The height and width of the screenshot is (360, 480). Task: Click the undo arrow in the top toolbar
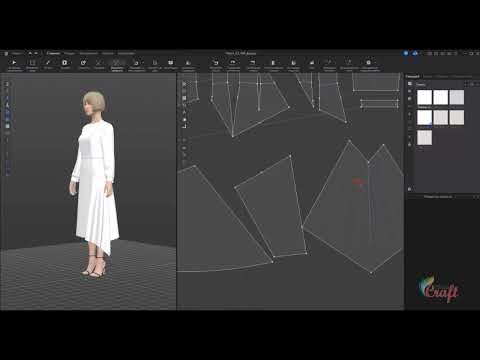[216, 62]
